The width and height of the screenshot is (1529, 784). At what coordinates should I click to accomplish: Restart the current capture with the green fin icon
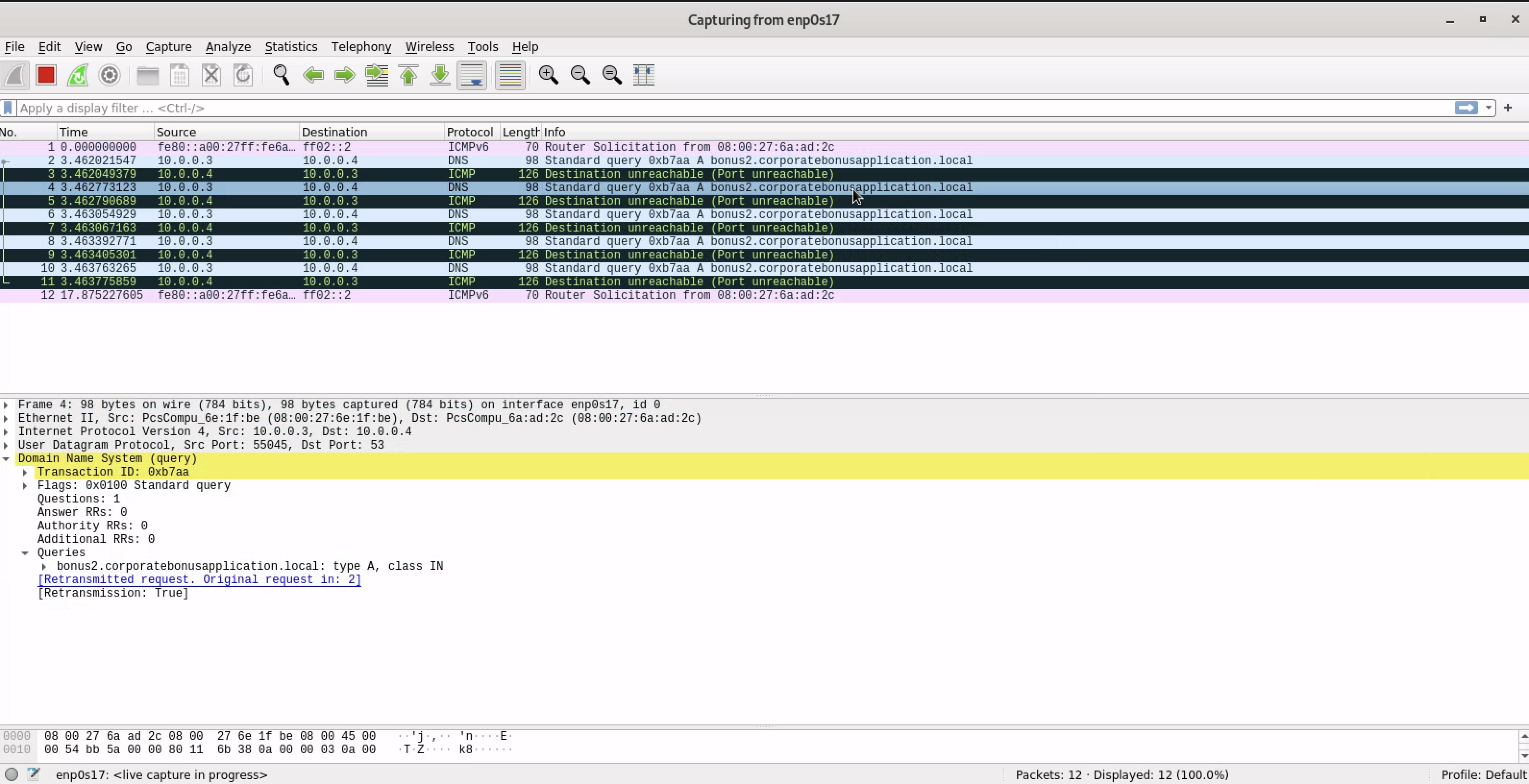tap(78, 75)
